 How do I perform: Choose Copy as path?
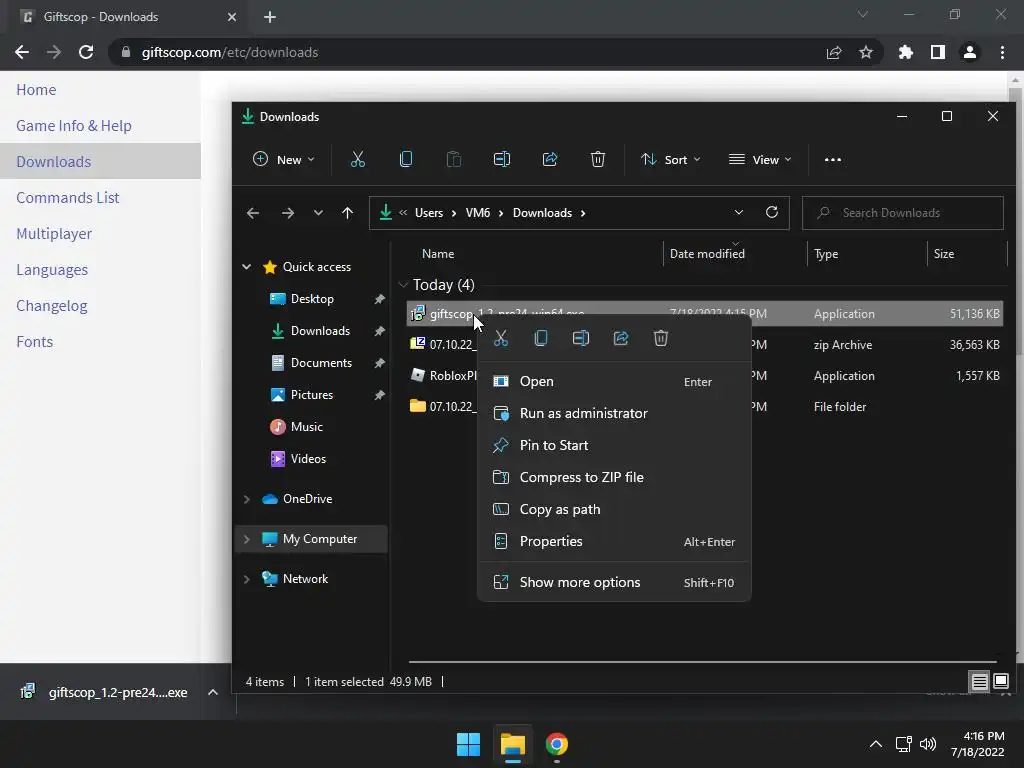tap(614, 509)
